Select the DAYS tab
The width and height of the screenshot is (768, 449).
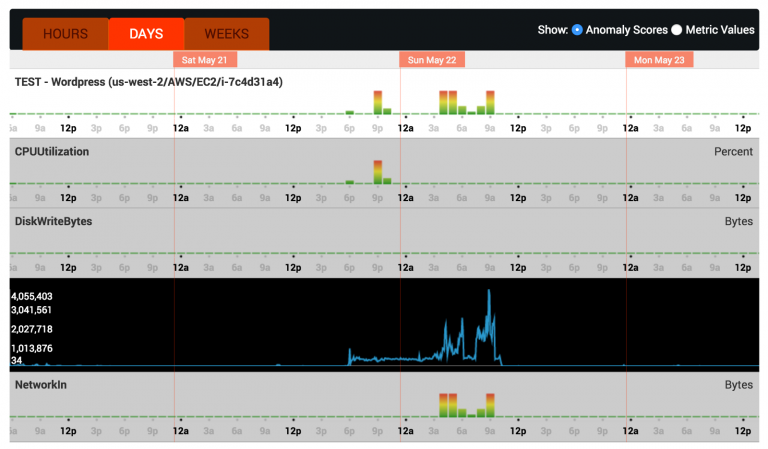[146, 34]
